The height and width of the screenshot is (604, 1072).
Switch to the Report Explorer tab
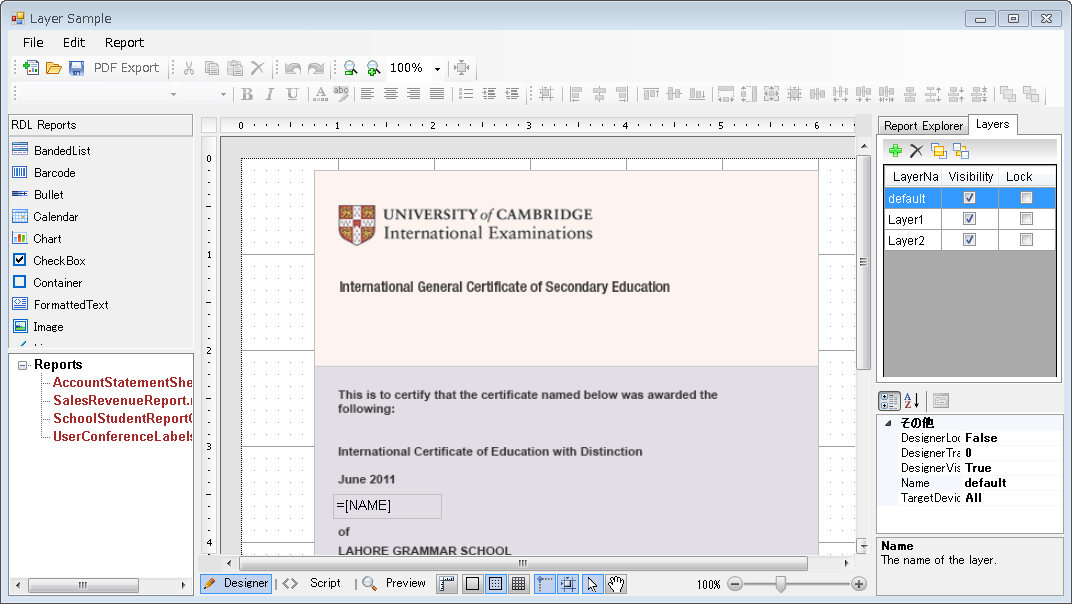click(923, 126)
